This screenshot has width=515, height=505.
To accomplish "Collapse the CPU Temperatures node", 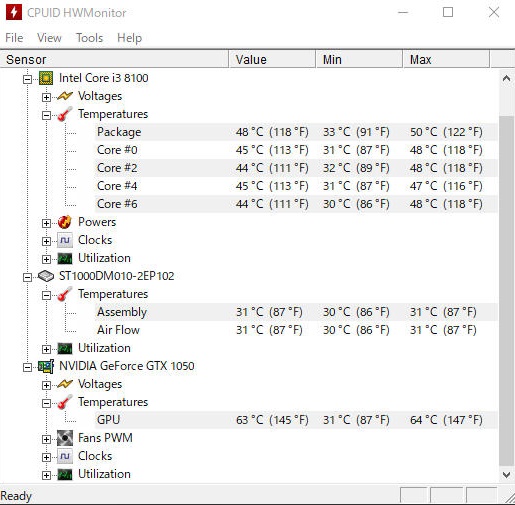I will pos(46,115).
